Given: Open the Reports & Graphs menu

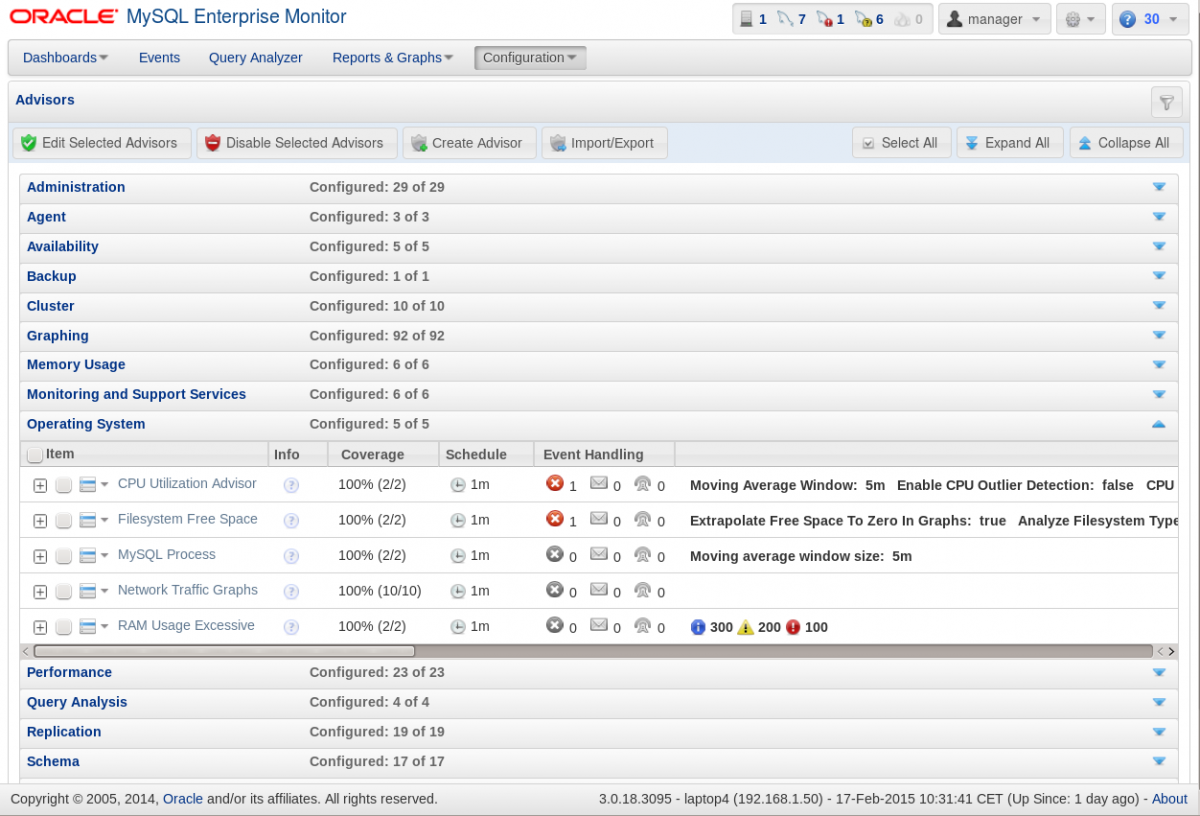Looking at the screenshot, I should click(393, 58).
